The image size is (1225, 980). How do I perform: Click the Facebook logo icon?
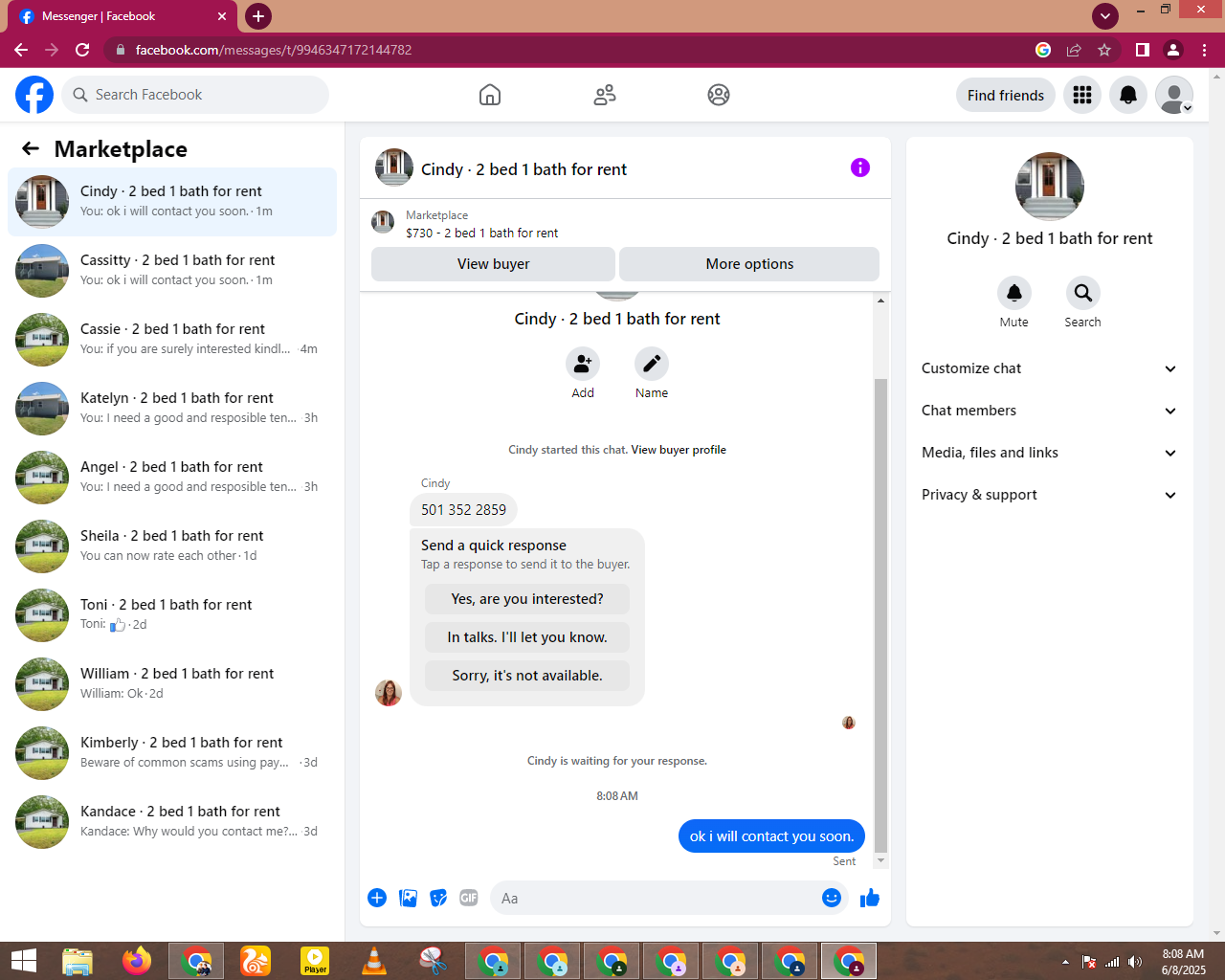click(x=34, y=95)
